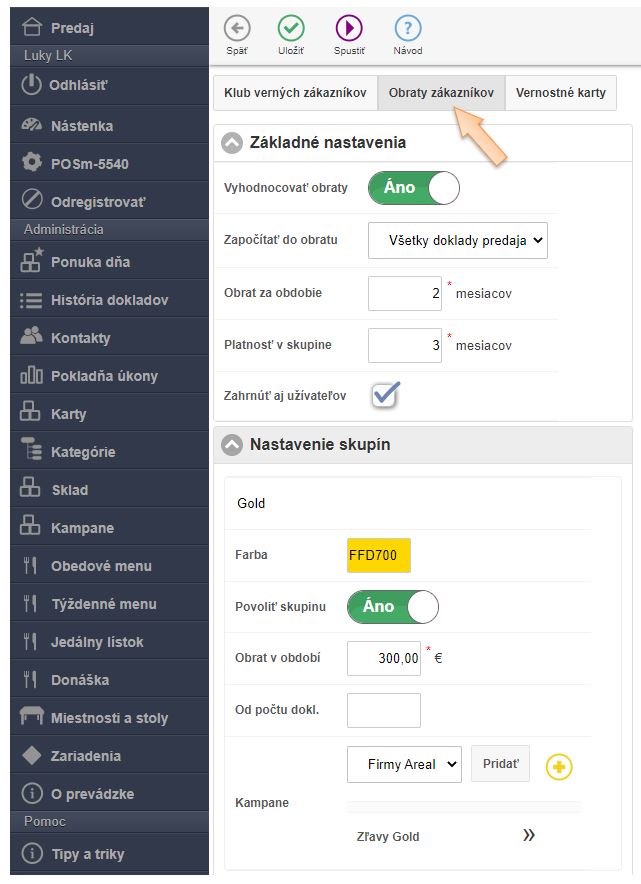This screenshot has height=884, width=641.
Task: Open Nástenka dashboard in sidebar
Action: pos(82,126)
